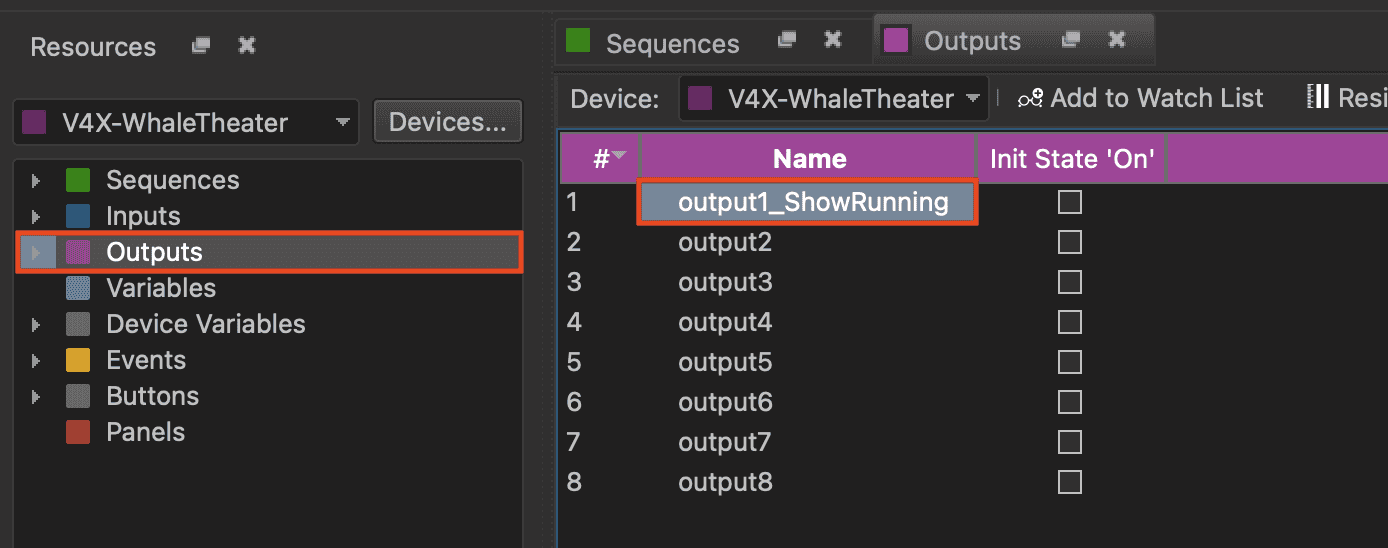Tick the Init State checkbox for output8
Image resolution: width=1388 pixels, height=548 pixels.
[x=1070, y=482]
